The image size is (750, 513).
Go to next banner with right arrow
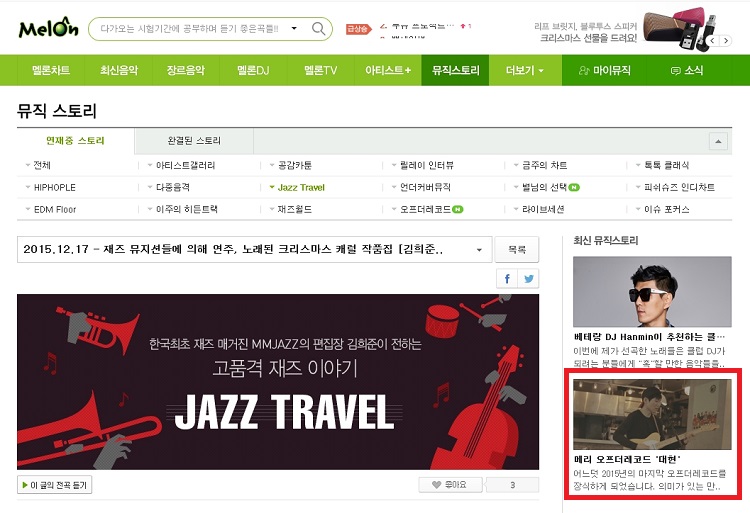click(x=726, y=41)
